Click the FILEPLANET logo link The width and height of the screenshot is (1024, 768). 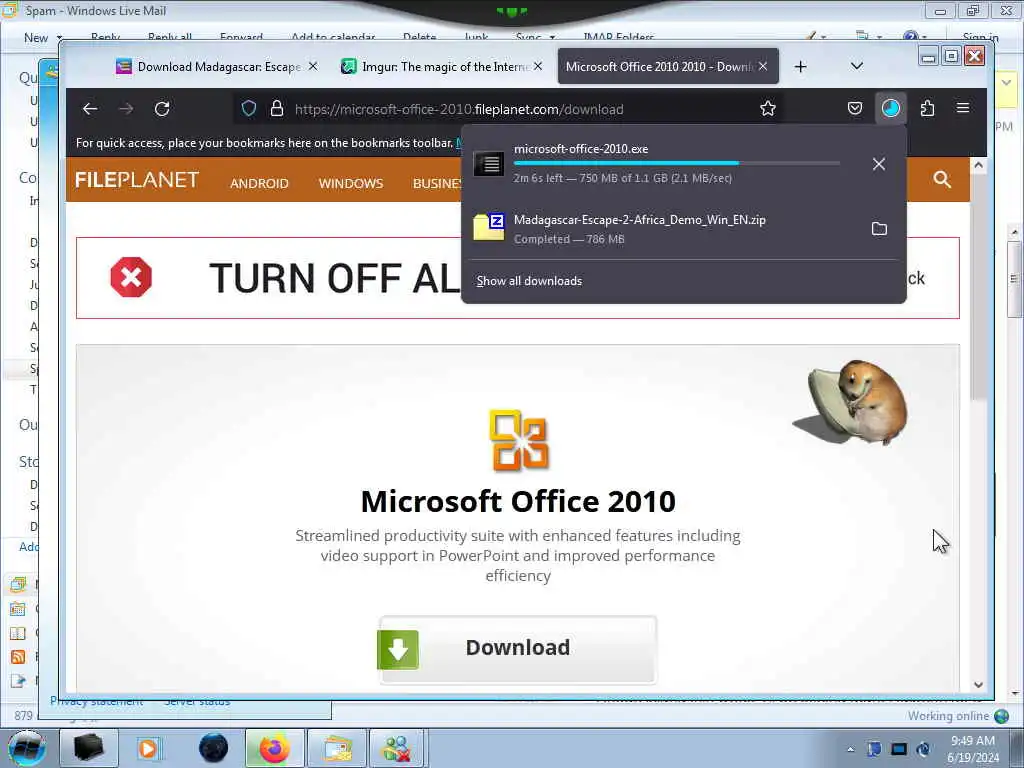[137, 180]
